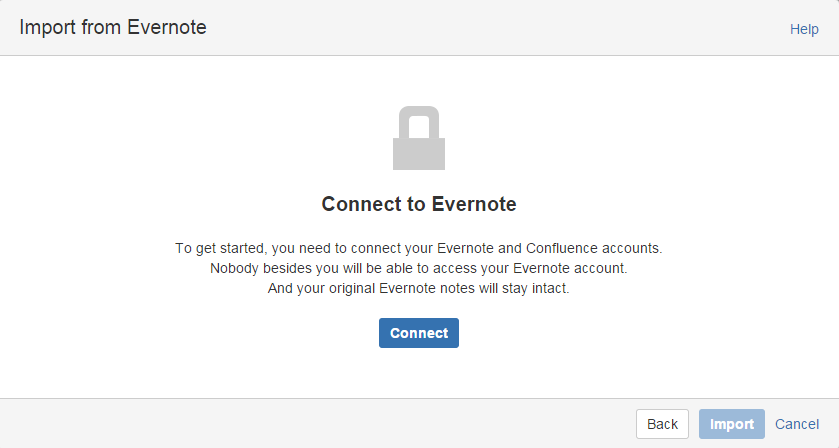Click the word "Evernote" in the dialog title

coord(167,28)
